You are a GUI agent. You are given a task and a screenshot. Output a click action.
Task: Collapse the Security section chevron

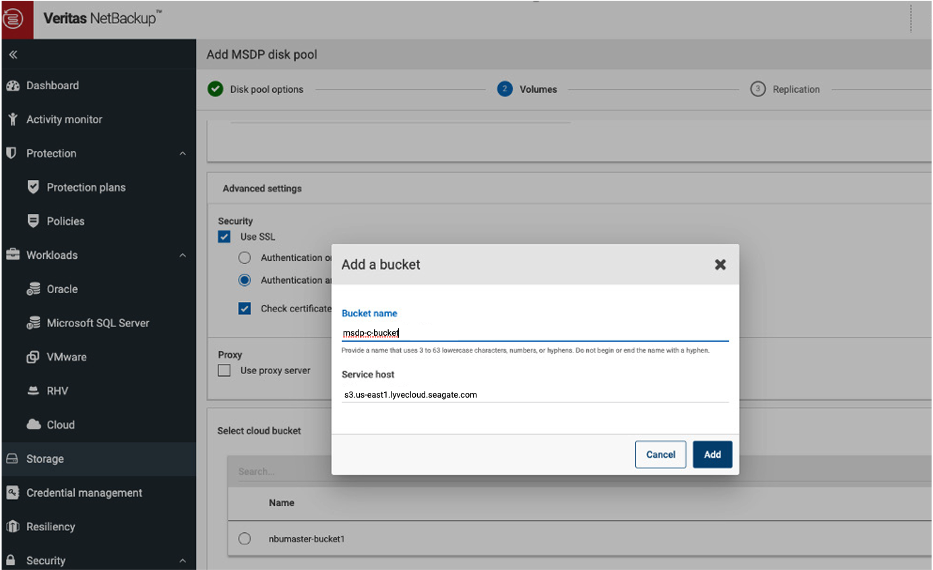(183, 560)
